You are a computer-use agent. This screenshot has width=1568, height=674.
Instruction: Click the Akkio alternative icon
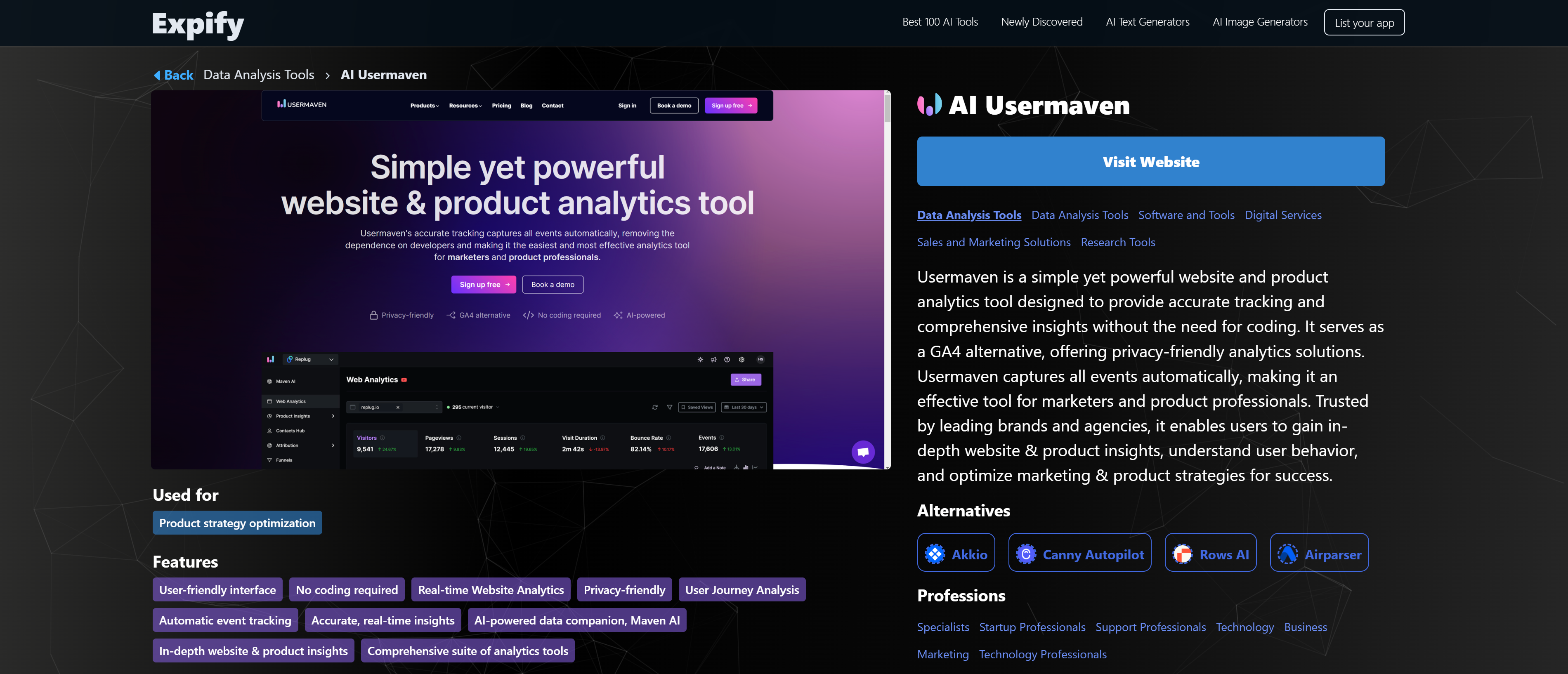coord(935,554)
